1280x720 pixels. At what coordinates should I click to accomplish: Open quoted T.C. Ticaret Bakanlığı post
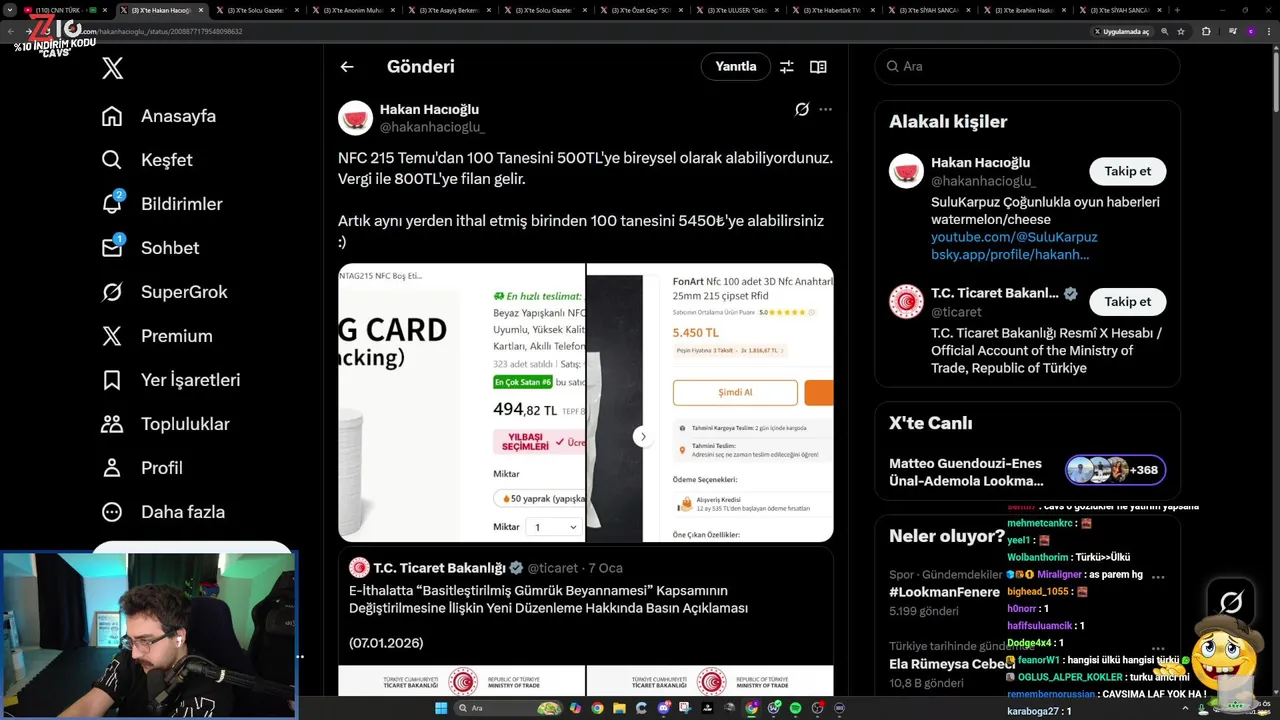click(x=585, y=620)
